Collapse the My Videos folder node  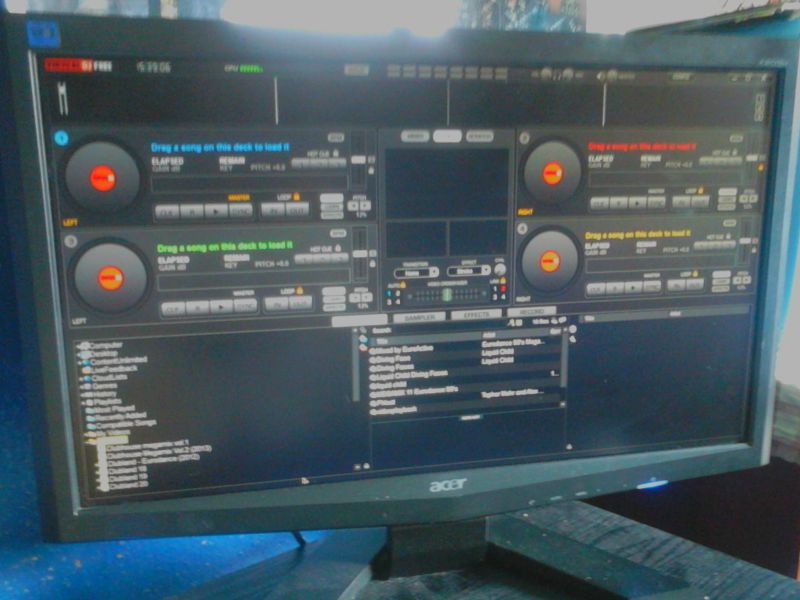coord(85,433)
